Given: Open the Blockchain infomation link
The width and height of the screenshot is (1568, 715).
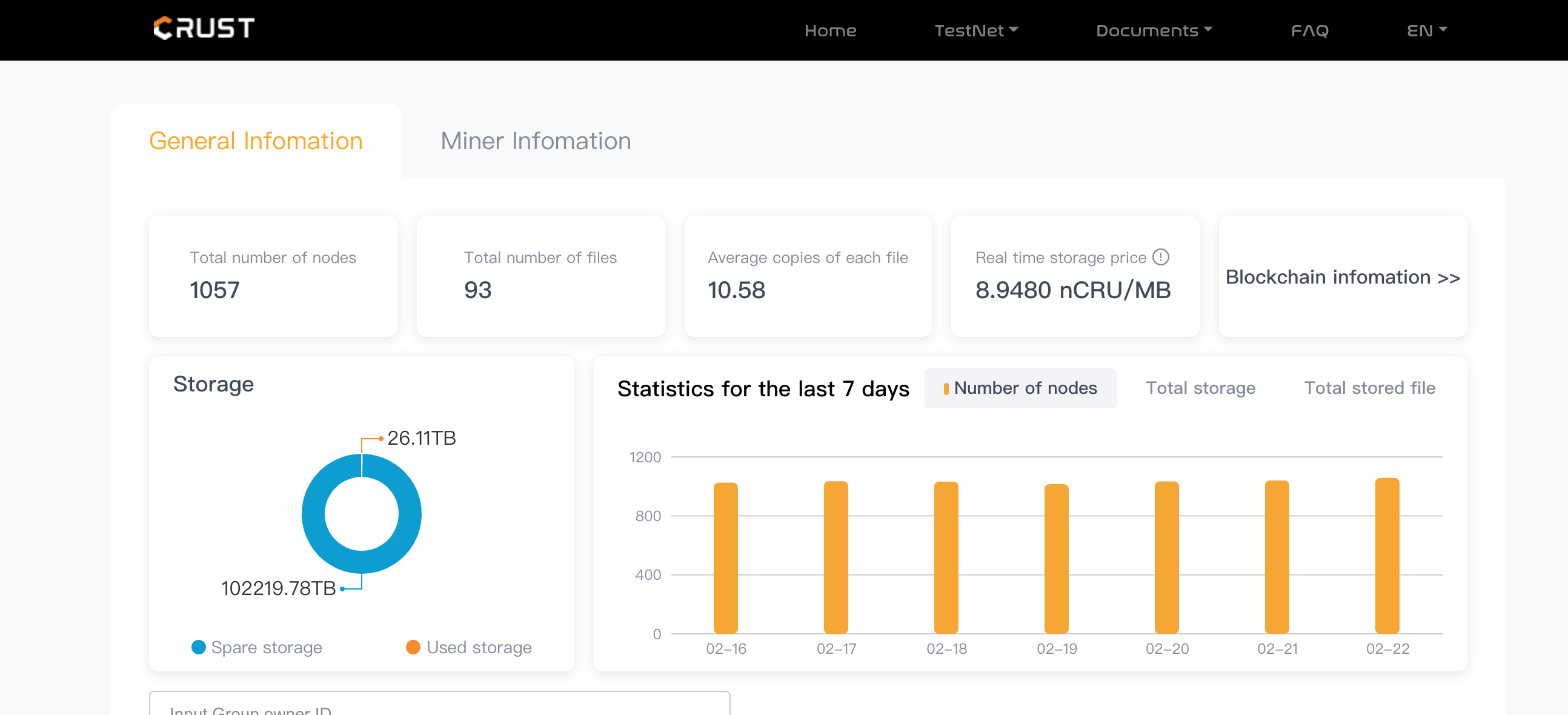Looking at the screenshot, I should (x=1342, y=278).
